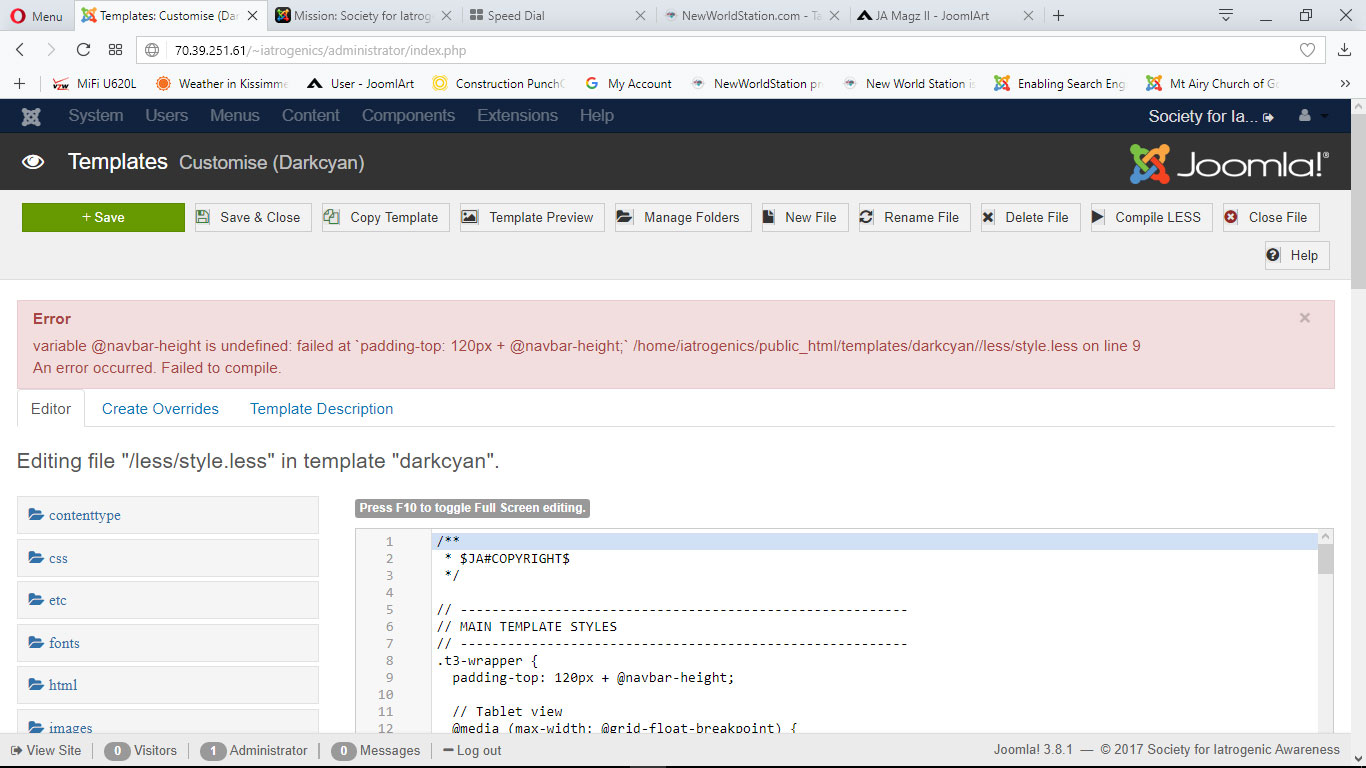
Task: Expand the css folder
Action: tap(58, 558)
